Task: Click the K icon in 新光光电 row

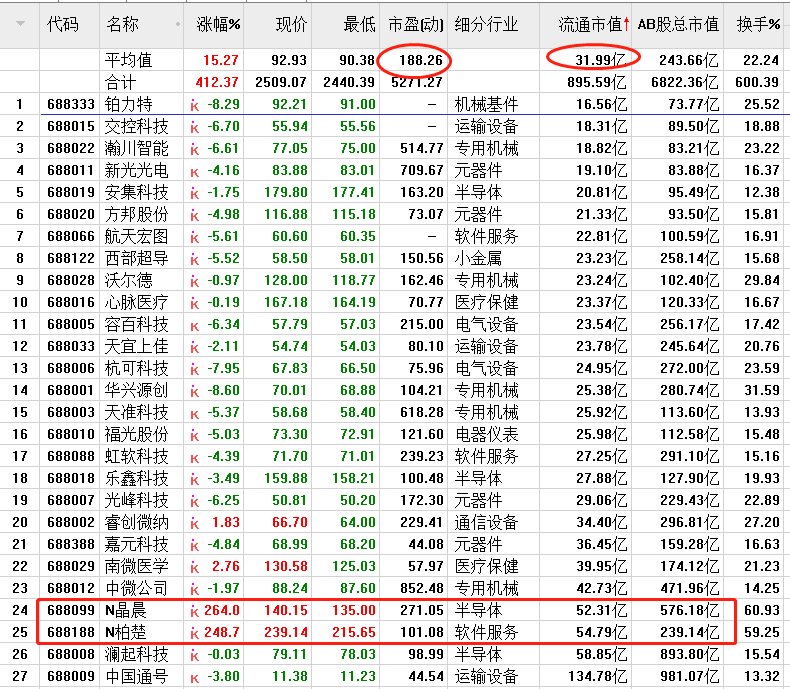Action: point(194,172)
